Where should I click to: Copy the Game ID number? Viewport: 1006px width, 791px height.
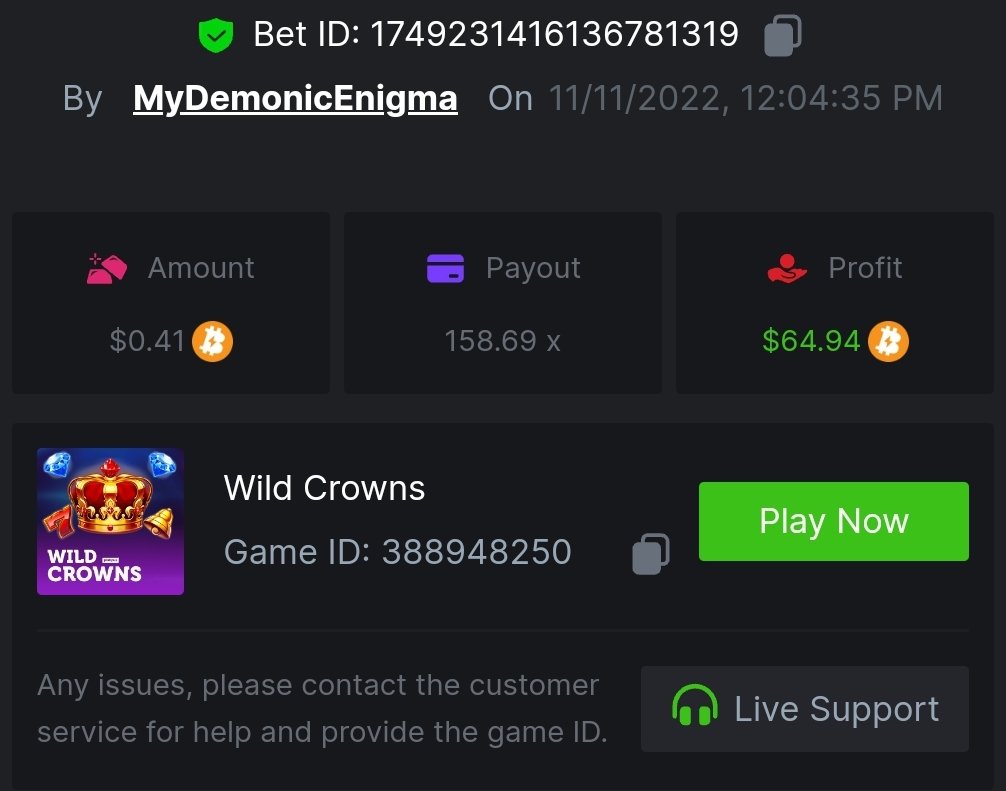point(650,553)
